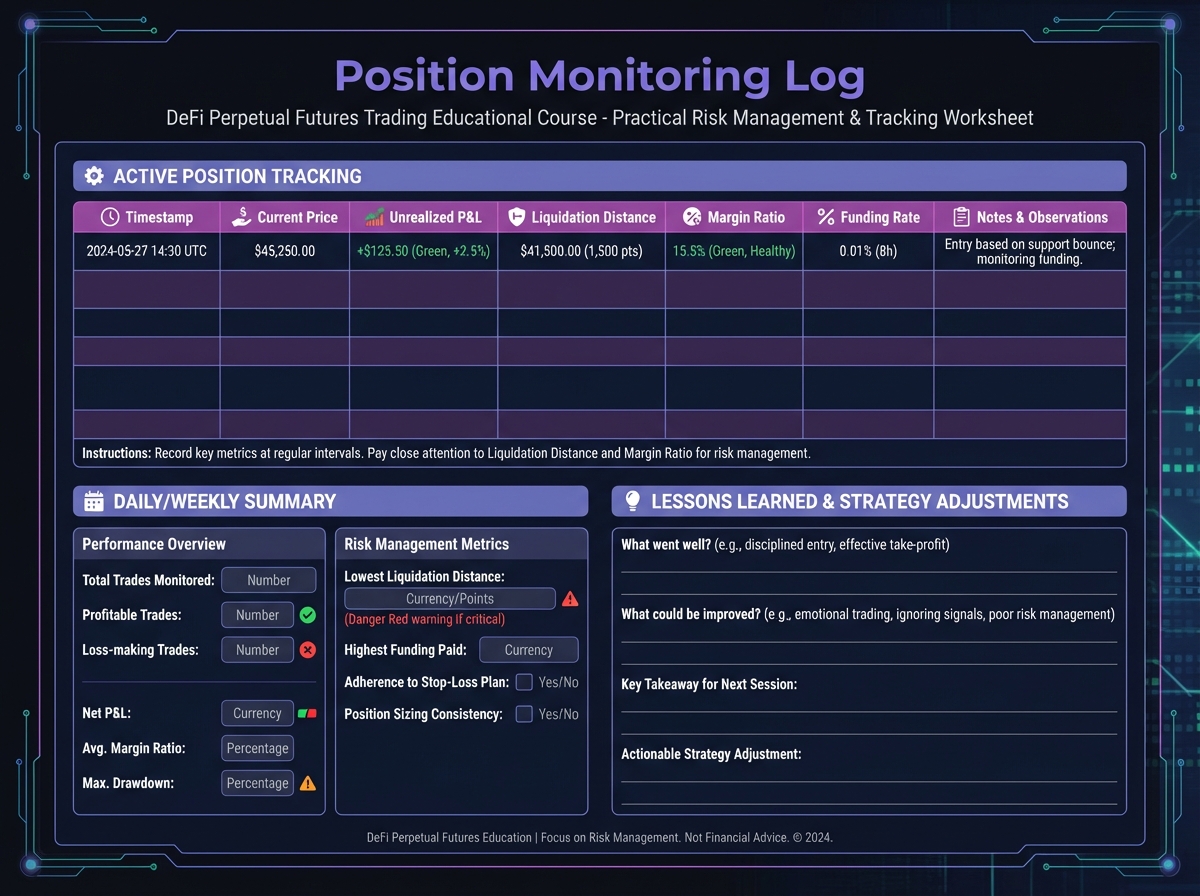Check the Adherence to Stop-Loss Plan checkbox
The height and width of the screenshot is (896, 1200).
[524, 682]
